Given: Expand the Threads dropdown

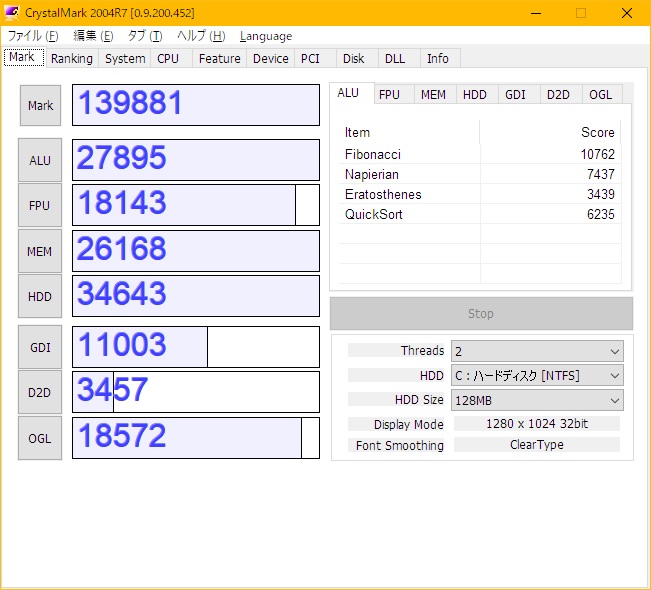Looking at the screenshot, I should (537, 351).
